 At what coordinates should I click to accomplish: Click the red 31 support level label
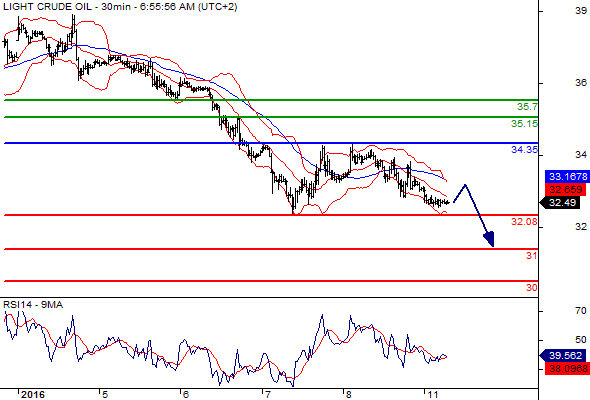[531, 256]
